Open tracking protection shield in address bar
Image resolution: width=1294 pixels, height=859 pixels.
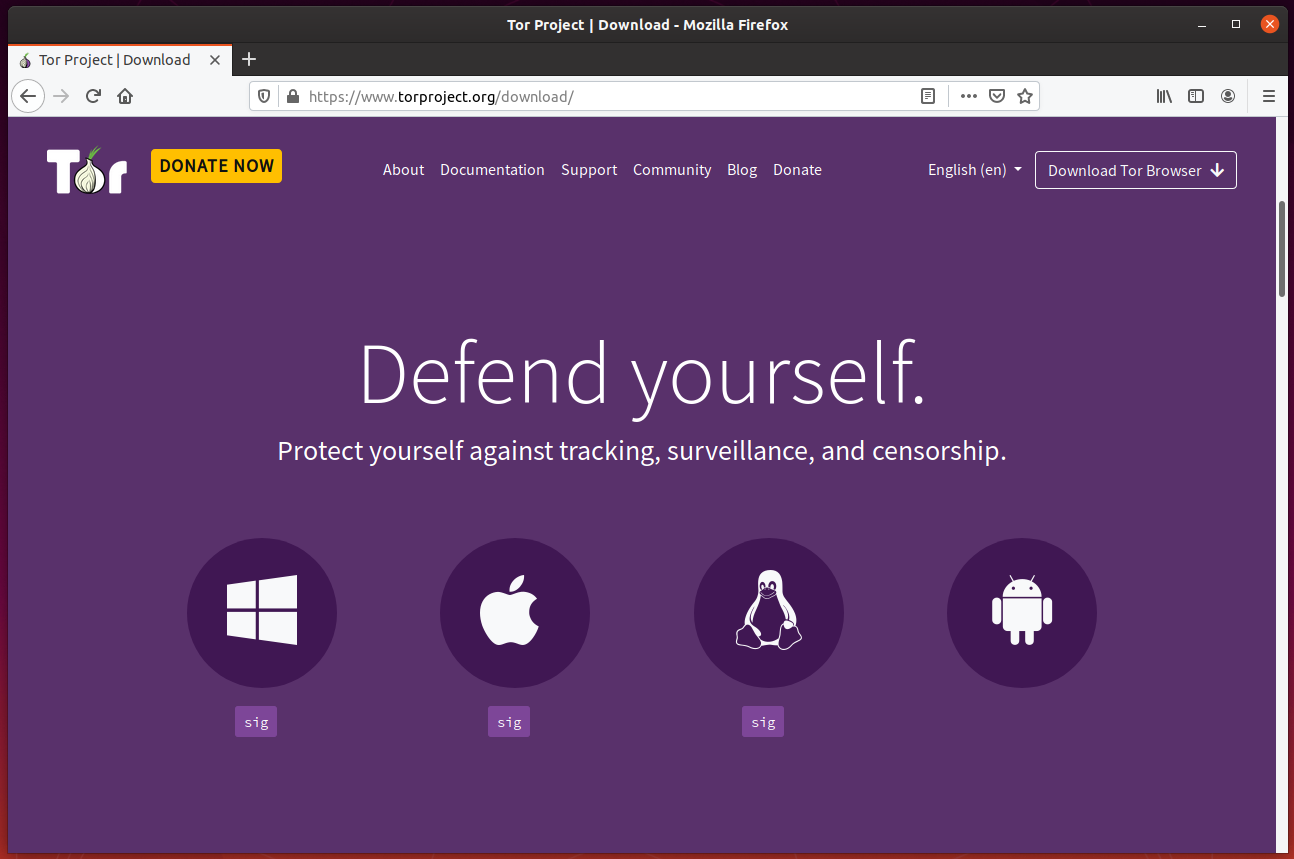[x=264, y=96]
